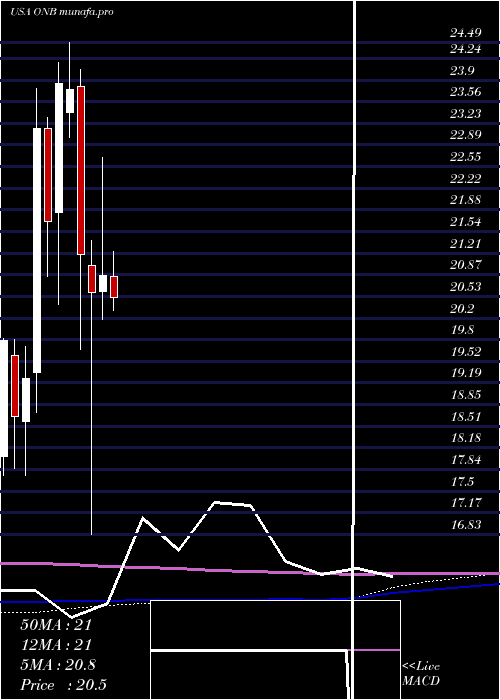Click the longest red candlestick body

pyautogui.click(x=81, y=171)
